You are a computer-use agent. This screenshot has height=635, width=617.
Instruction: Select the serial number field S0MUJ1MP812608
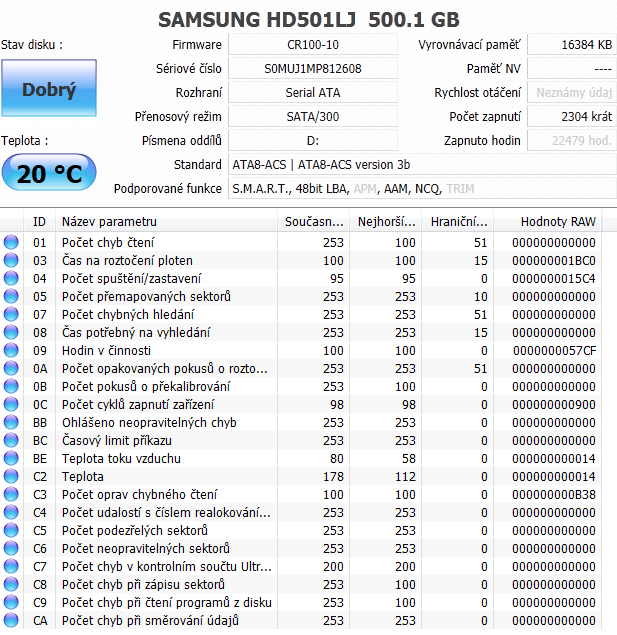pos(313,68)
